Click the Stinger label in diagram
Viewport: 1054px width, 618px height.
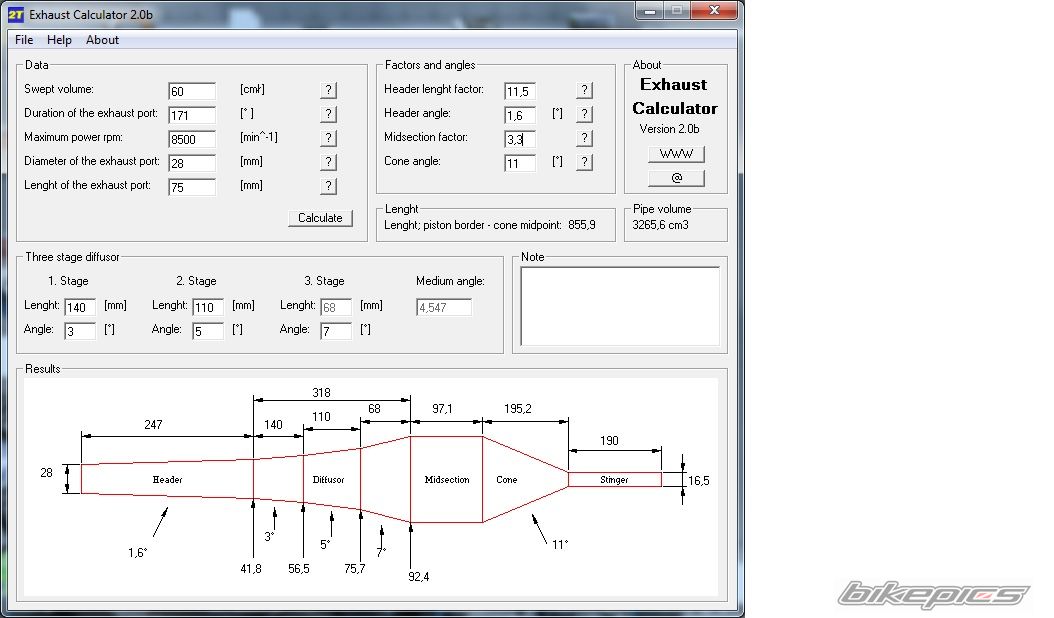point(614,479)
